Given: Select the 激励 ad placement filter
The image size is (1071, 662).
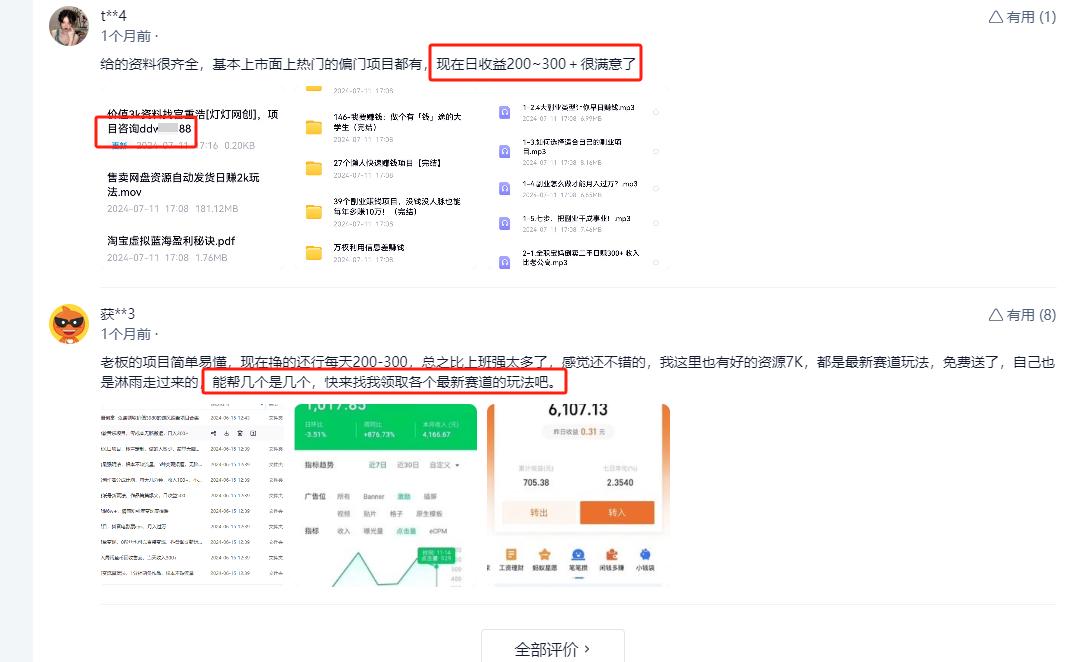Looking at the screenshot, I should (405, 496).
